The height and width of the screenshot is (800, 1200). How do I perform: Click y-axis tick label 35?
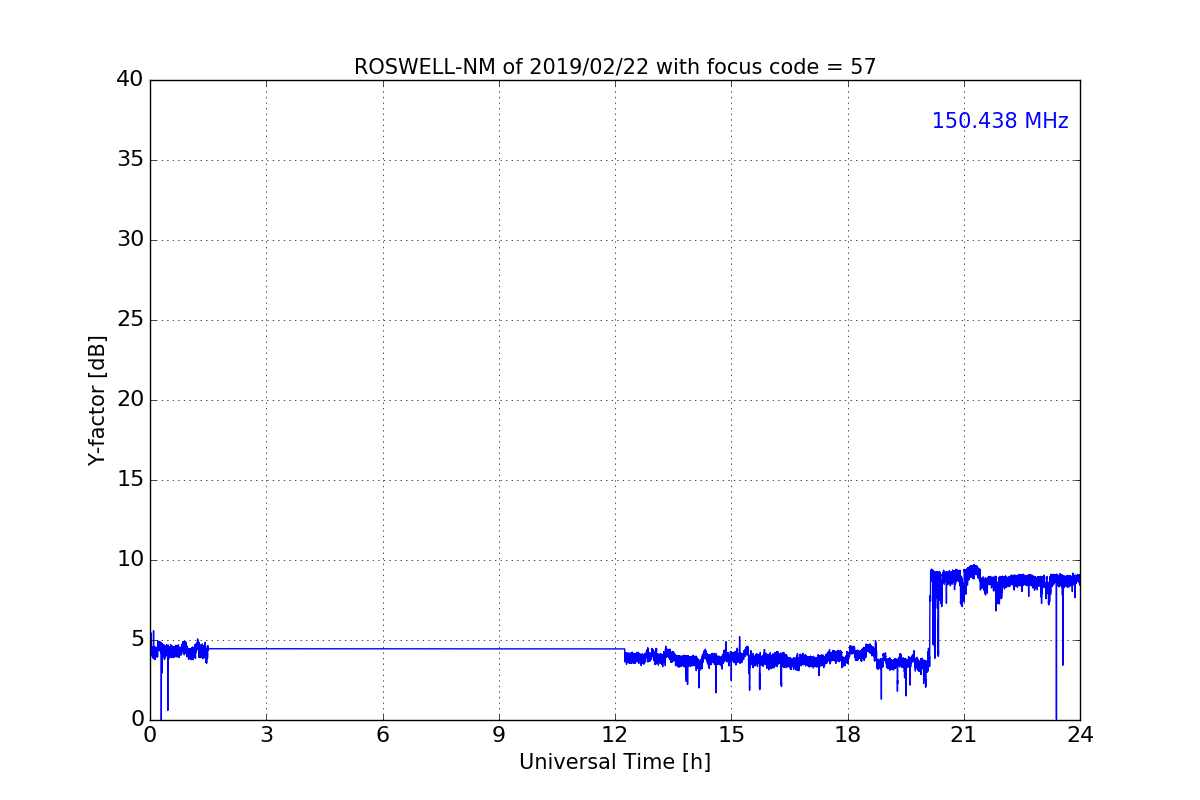(x=130, y=160)
